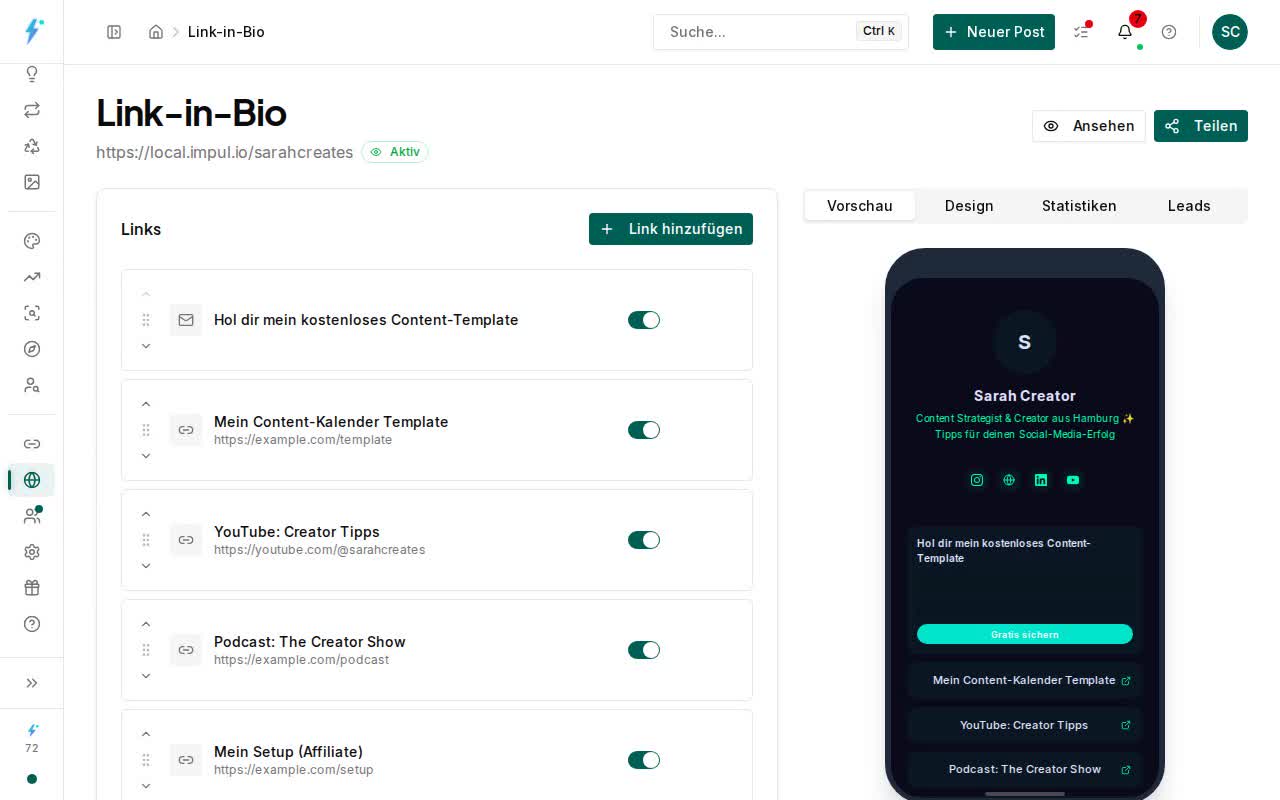Click the S profile avatar in phone preview
This screenshot has height=800, width=1280.
1025,342
